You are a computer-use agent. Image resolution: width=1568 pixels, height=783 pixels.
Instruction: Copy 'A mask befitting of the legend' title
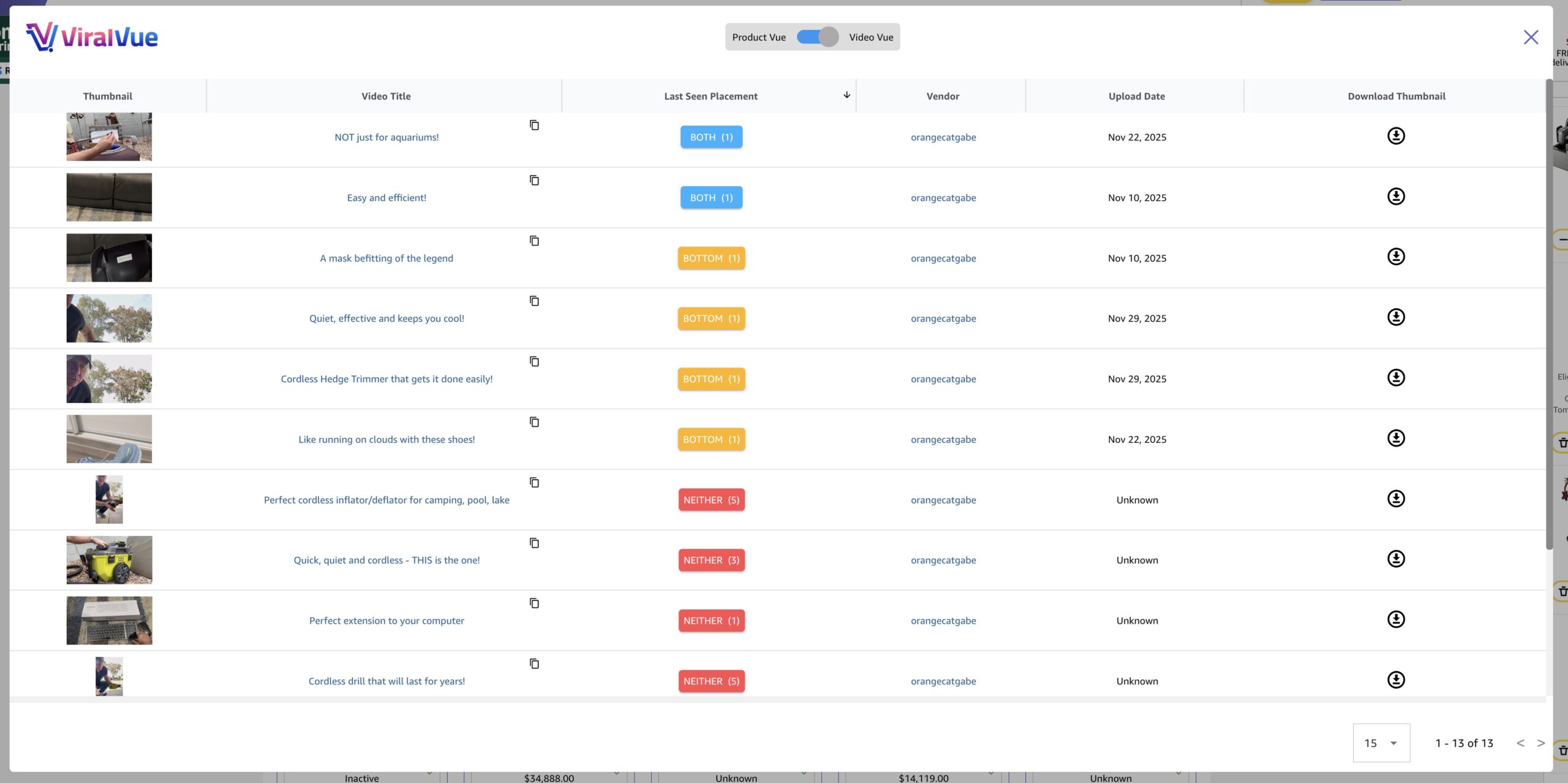(534, 241)
